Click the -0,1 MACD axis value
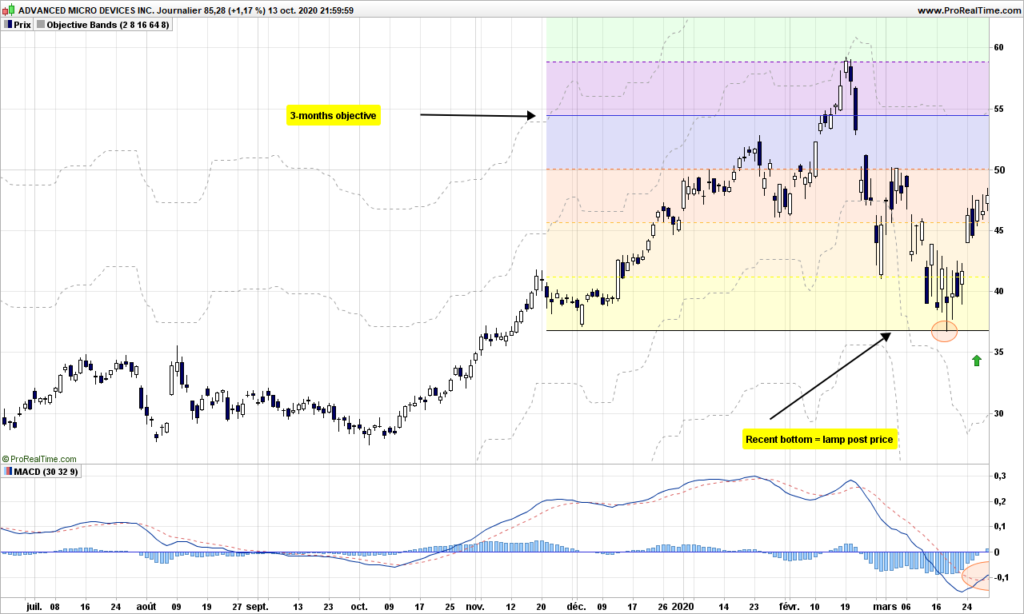 (1001, 577)
